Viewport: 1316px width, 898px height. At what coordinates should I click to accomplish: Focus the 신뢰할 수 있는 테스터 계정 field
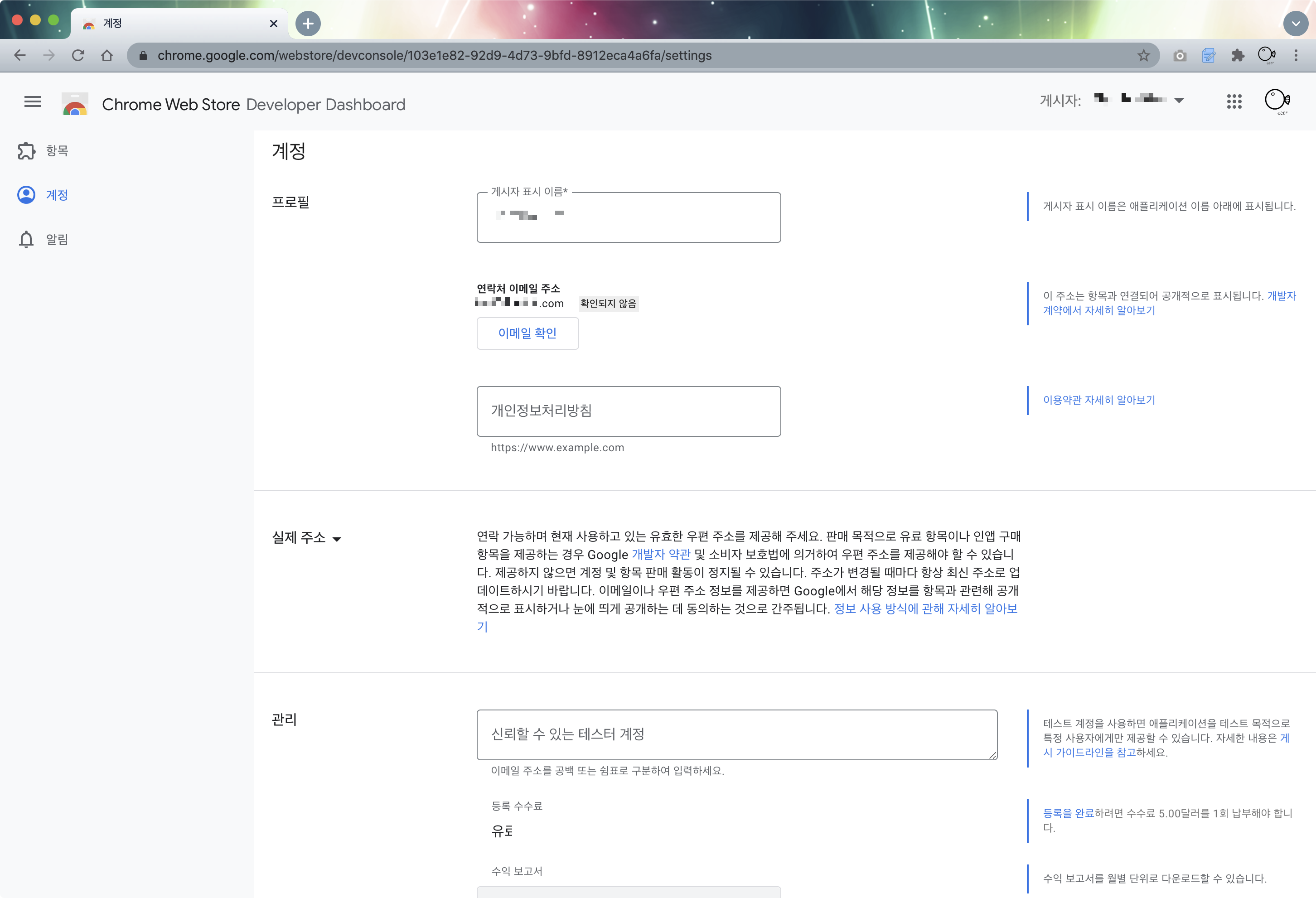tap(736, 734)
